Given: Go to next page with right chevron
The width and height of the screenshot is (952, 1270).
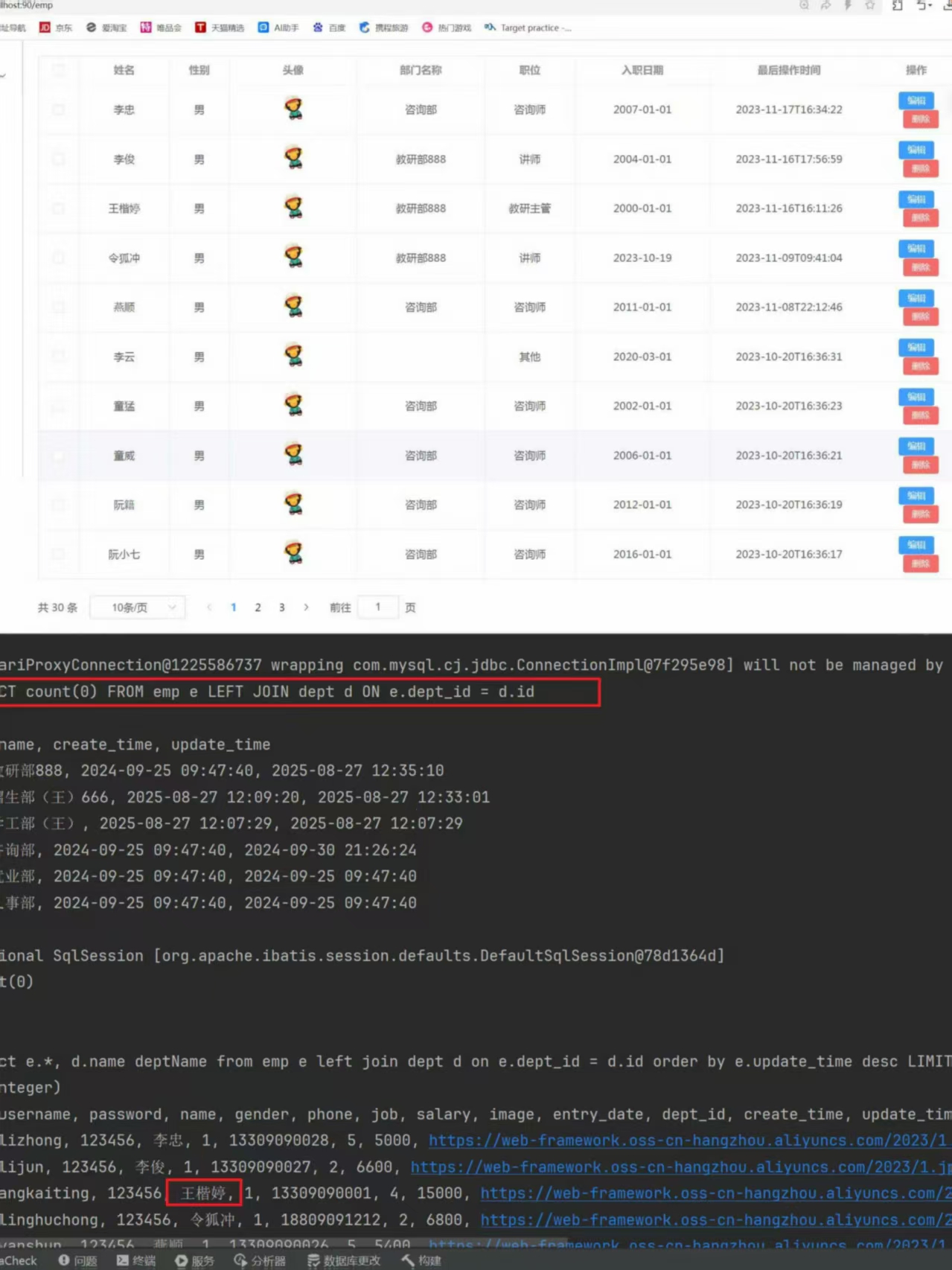Looking at the screenshot, I should tap(306, 607).
